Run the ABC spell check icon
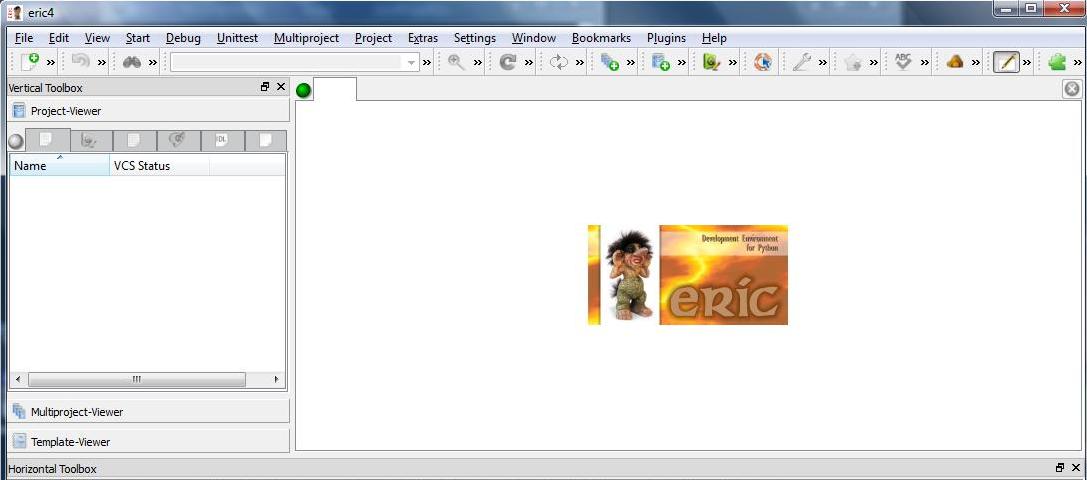The height and width of the screenshot is (480, 1087). [903, 62]
